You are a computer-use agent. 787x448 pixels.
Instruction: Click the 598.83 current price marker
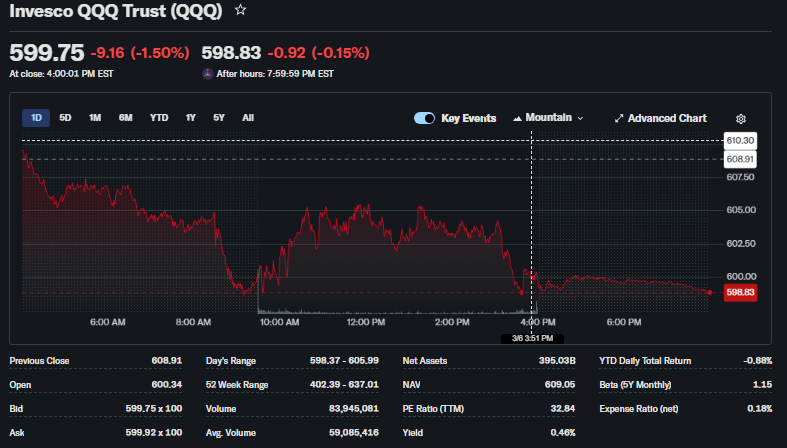coord(740,292)
